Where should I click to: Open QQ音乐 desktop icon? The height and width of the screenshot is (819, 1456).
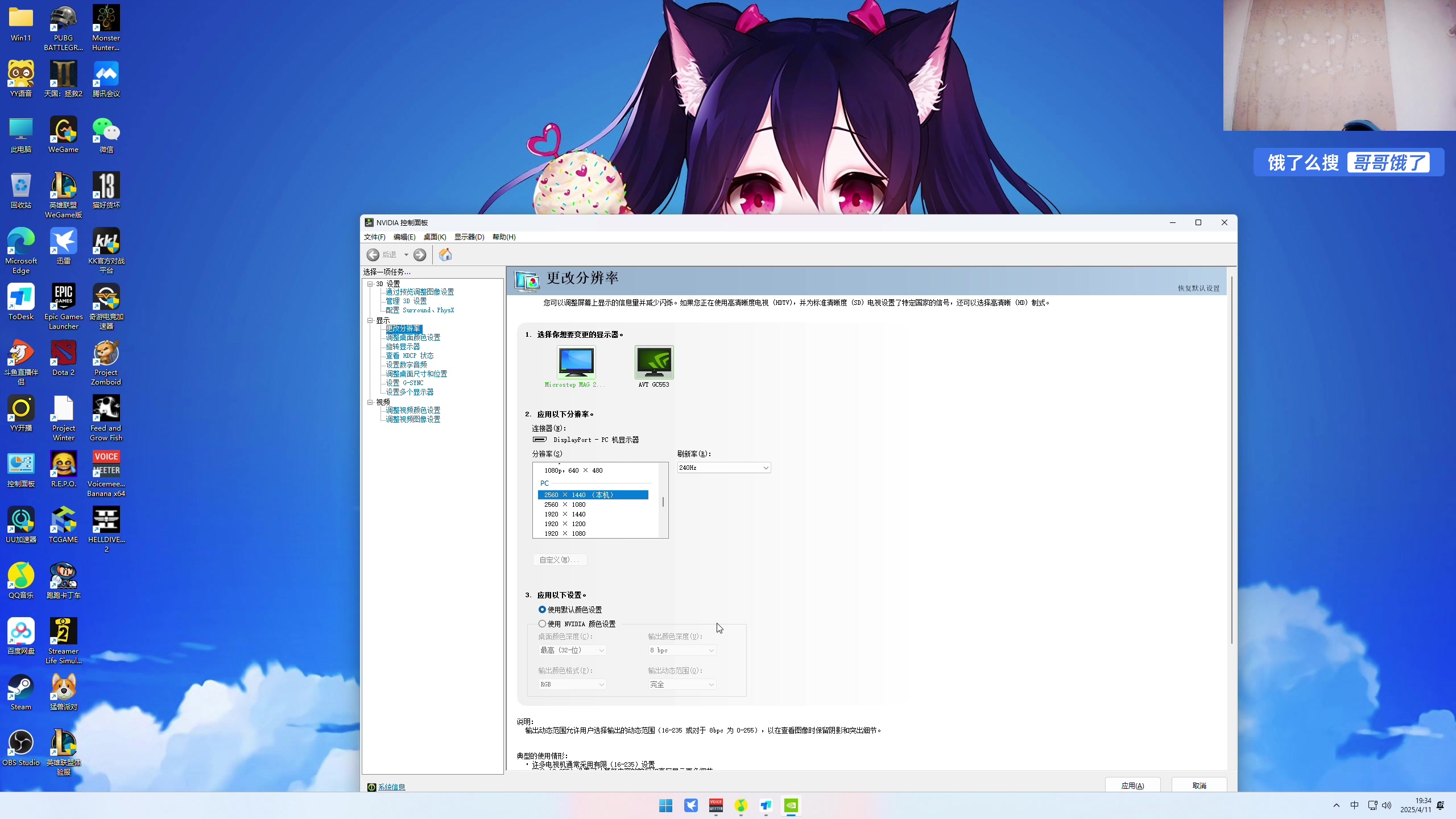21,581
